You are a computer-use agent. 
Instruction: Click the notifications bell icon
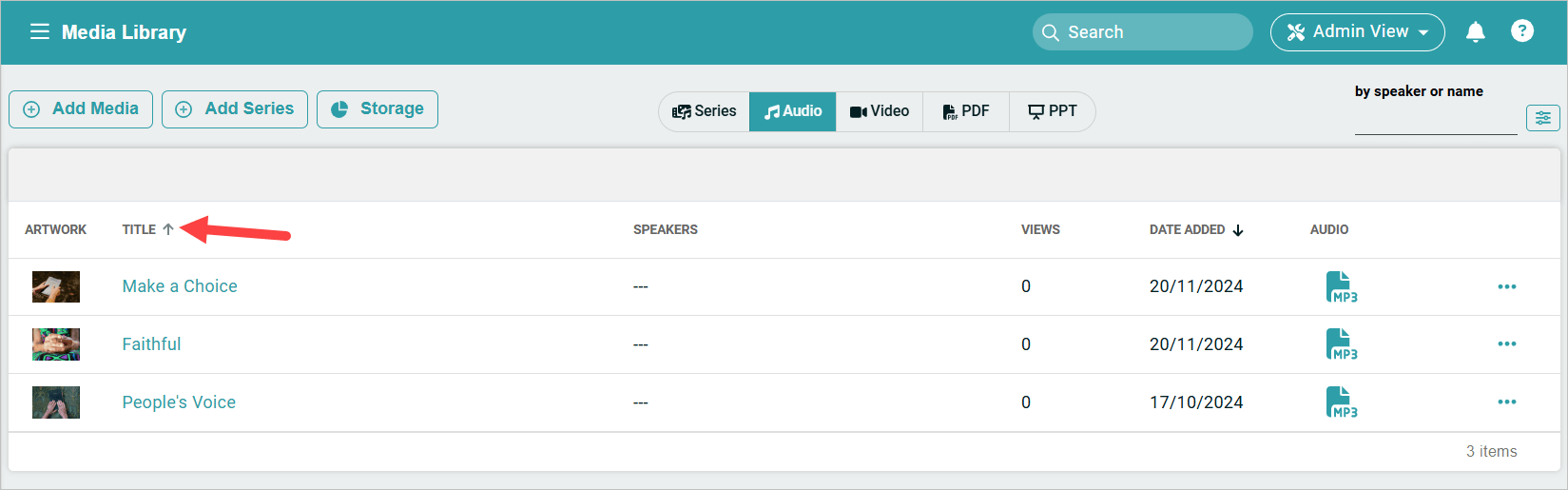[x=1476, y=32]
